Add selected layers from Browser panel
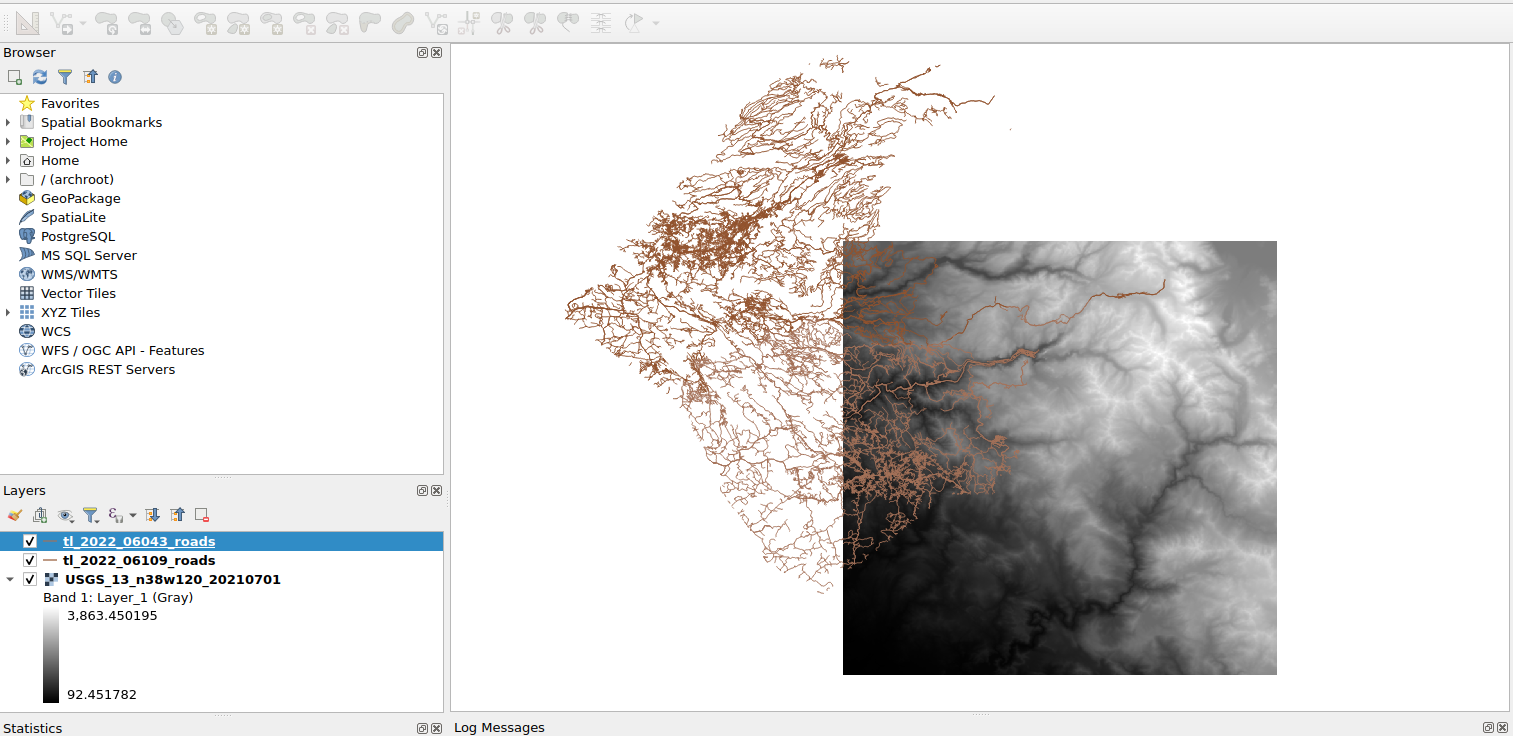The image size is (1513, 736). (14, 76)
